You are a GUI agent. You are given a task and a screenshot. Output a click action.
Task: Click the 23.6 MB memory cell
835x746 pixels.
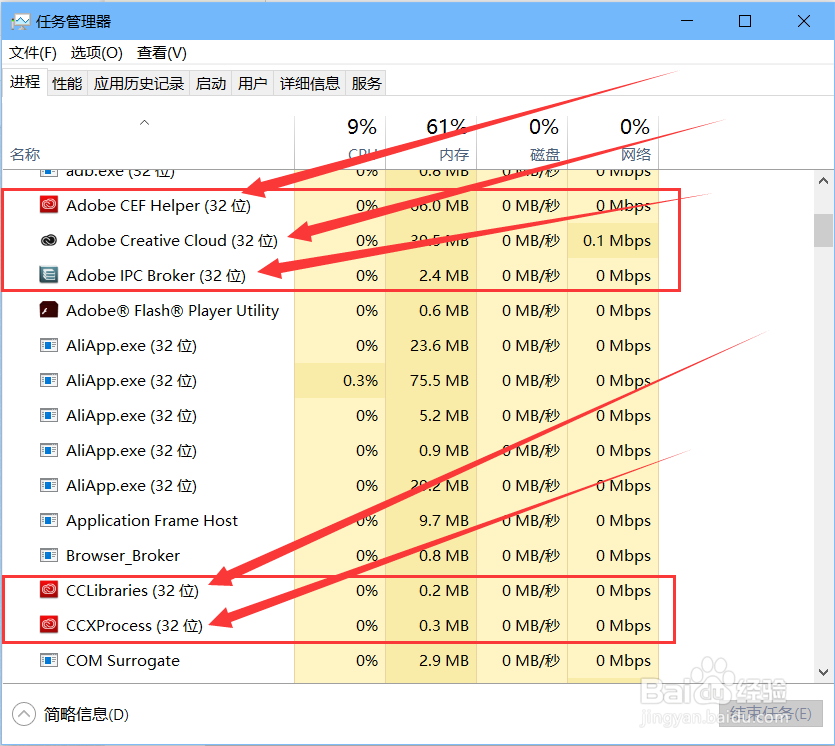[x=431, y=346]
